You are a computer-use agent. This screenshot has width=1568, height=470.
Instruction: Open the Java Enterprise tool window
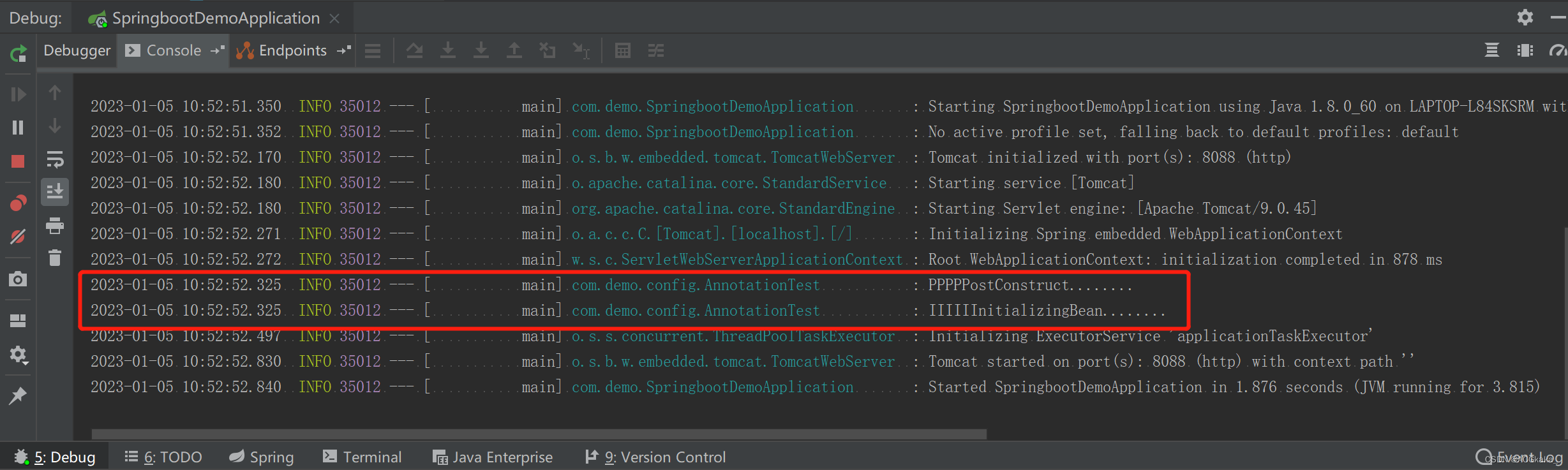pos(493,457)
